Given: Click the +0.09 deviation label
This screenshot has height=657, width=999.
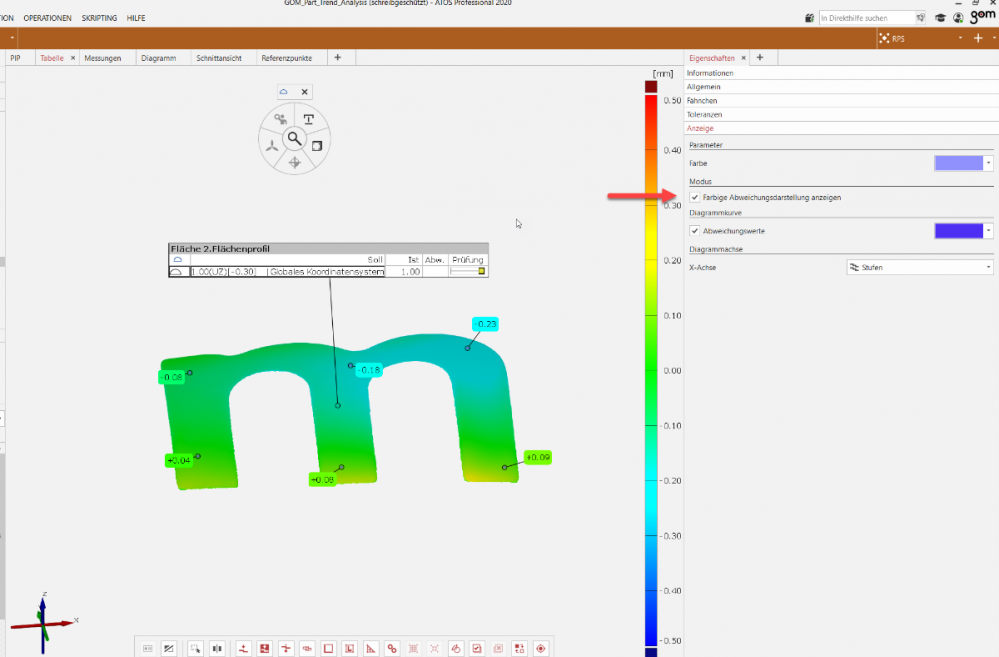Looking at the screenshot, I should (x=538, y=457).
